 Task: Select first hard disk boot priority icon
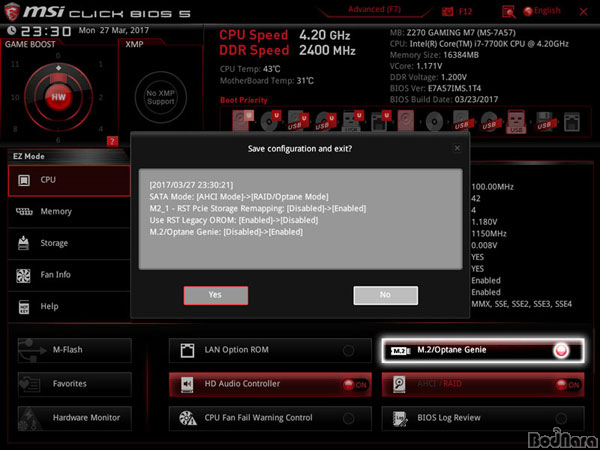pos(242,121)
